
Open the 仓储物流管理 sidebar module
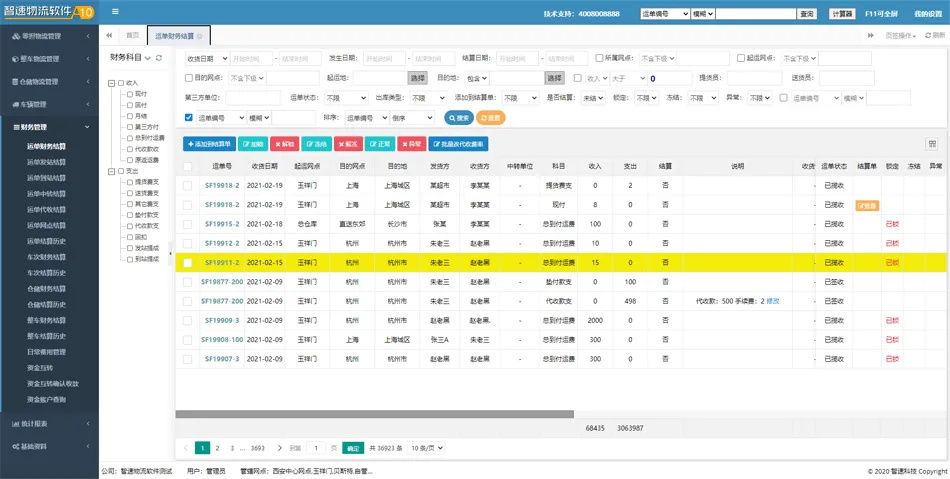tap(50, 82)
